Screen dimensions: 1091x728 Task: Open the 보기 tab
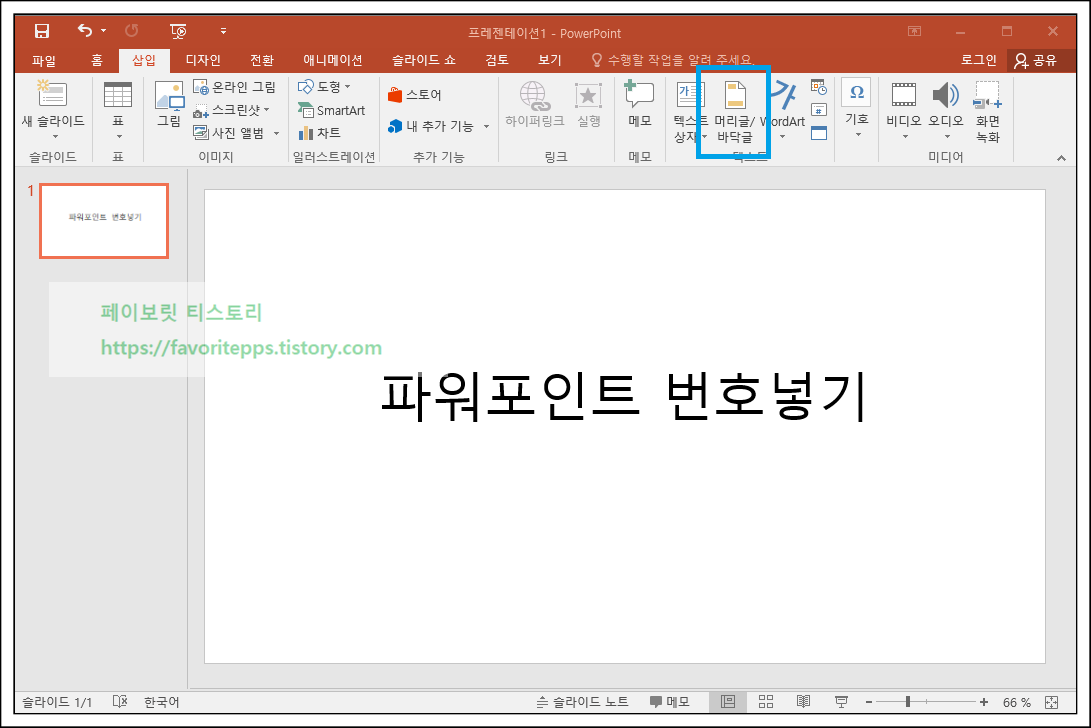tap(550, 61)
